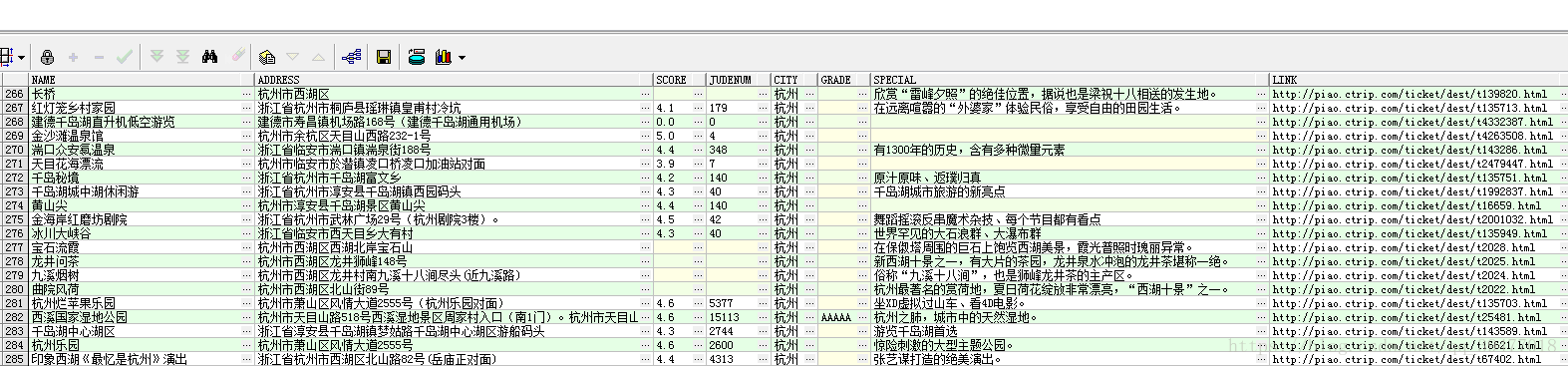Screen dimensions: 1568x366
Task: Click the SPECIAL column header
Action: pyautogui.click(x=1069, y=80)
